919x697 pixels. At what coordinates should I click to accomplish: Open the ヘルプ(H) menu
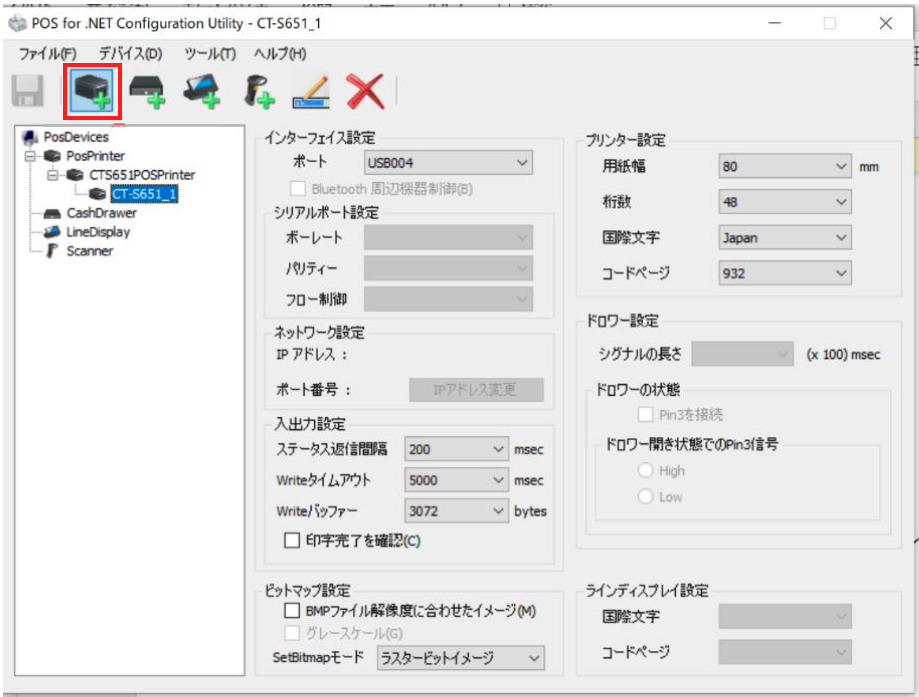(x=280, y=54)
